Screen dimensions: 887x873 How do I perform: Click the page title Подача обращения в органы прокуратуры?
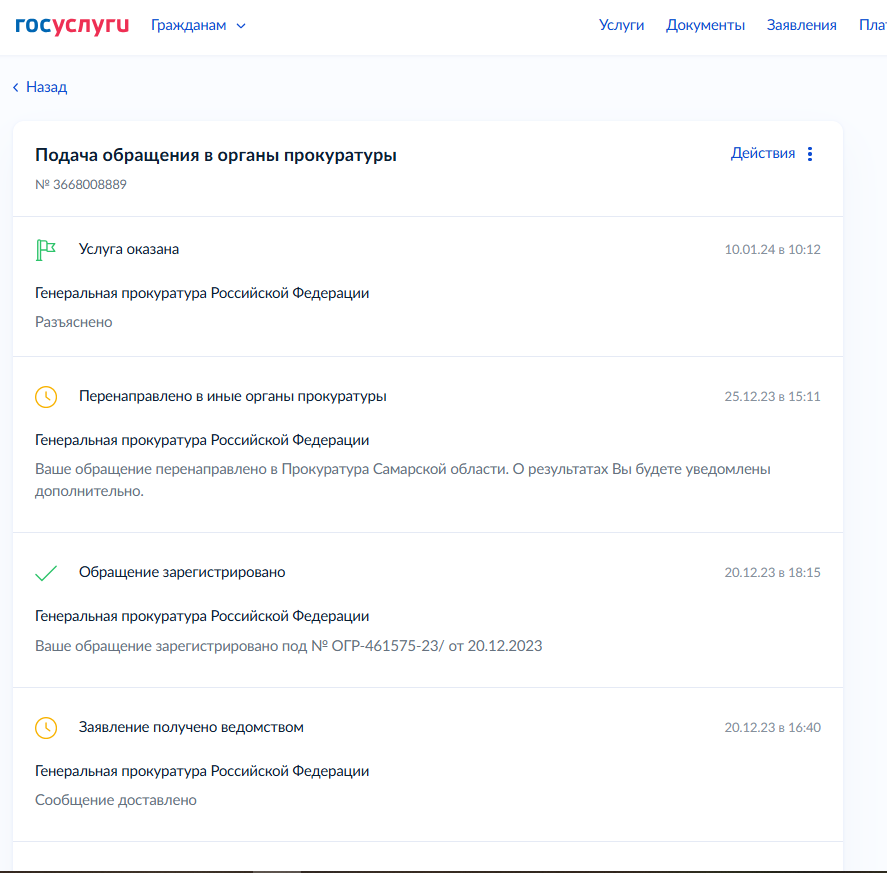coord(216,155)
